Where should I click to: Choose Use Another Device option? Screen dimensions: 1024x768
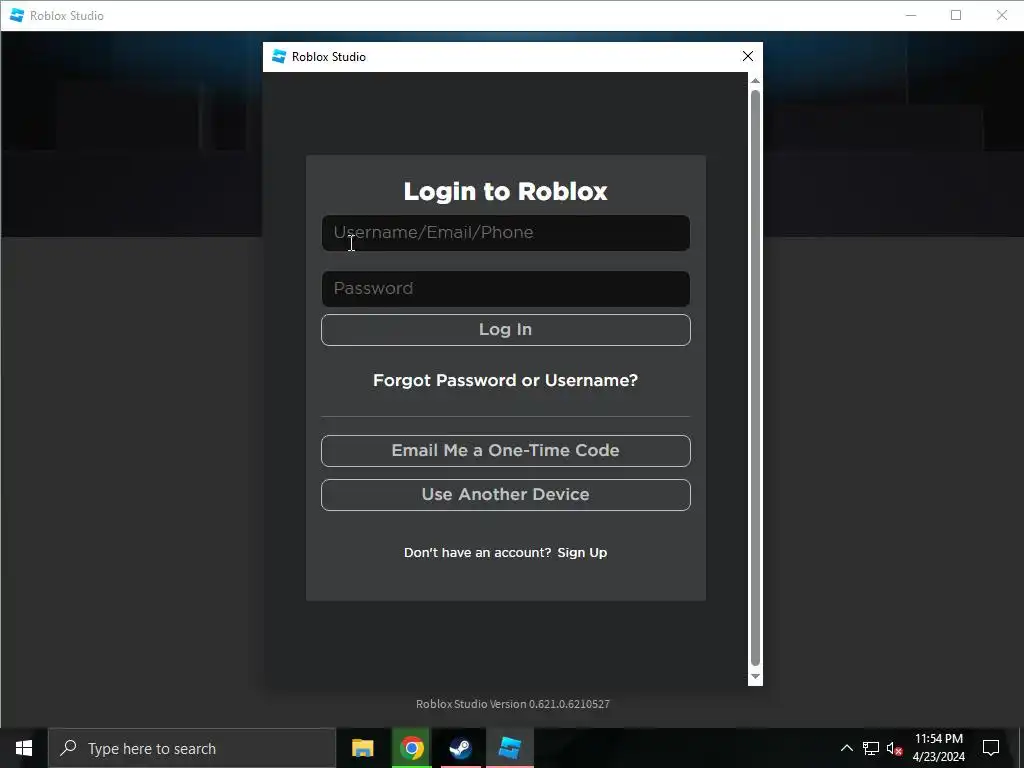click(x=505, y=495)
